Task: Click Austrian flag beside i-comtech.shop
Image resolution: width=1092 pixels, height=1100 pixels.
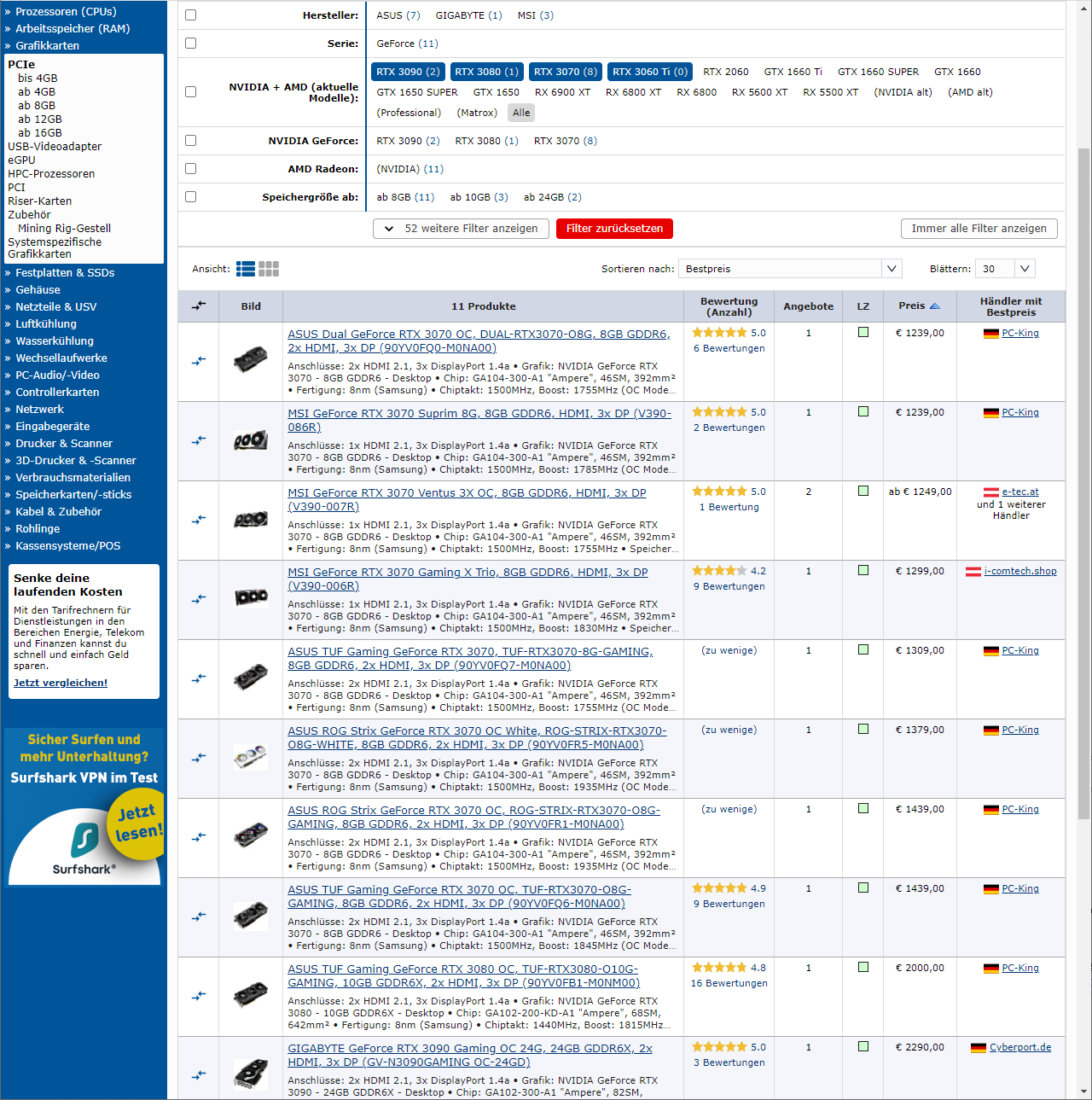Action: pos(973,572)
